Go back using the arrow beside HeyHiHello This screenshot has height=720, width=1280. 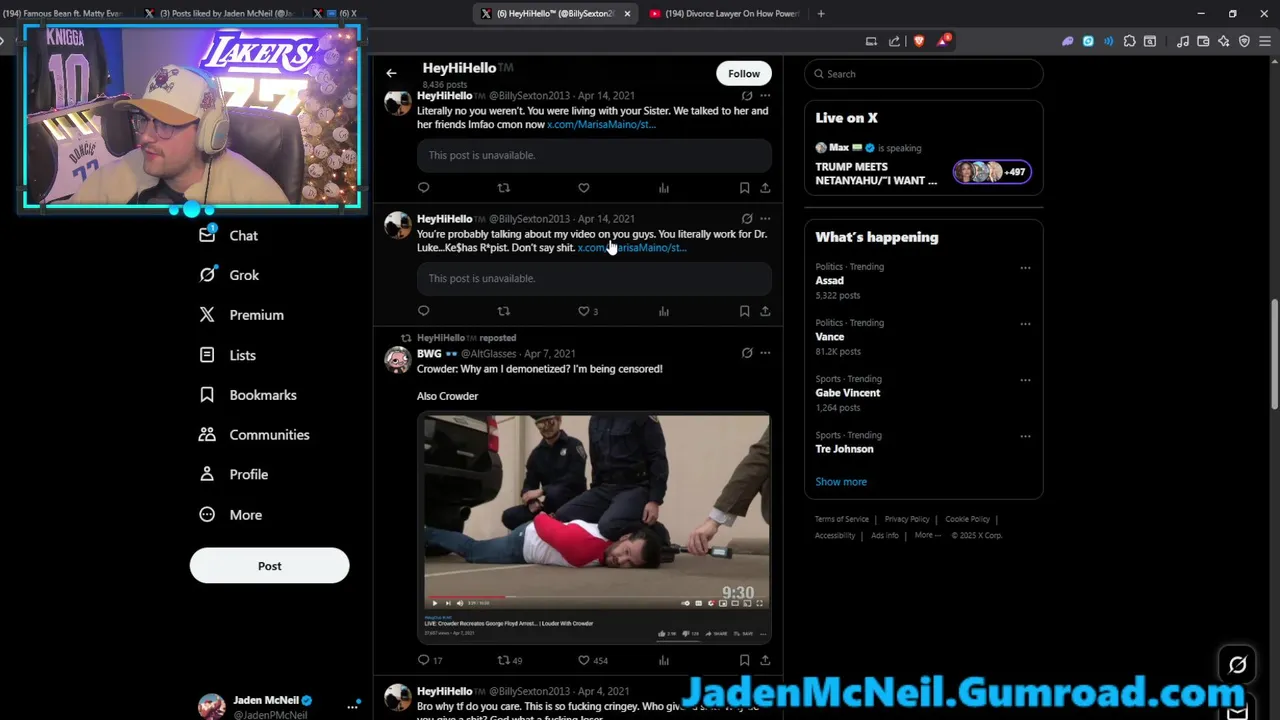click(x=391, y=73)
